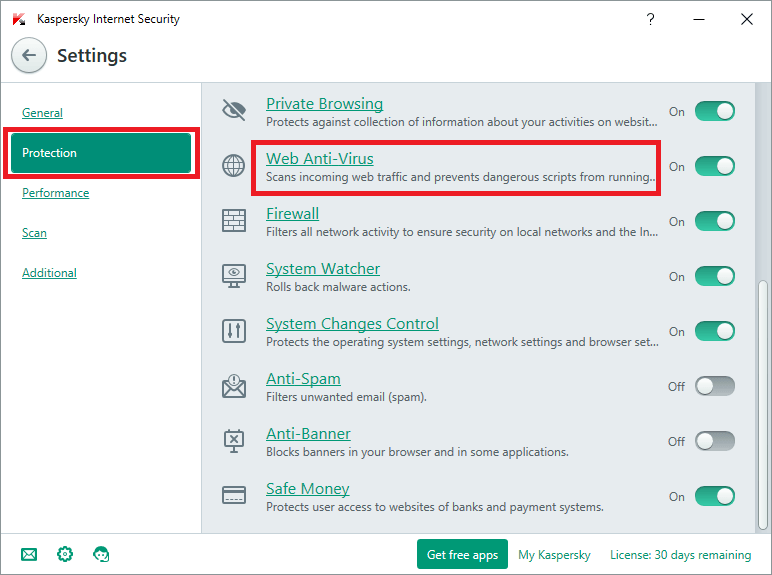The width and height of the screenshot is (772, 575).
Task: Open the Performance section in the sidebar
Action: (55, 193)
